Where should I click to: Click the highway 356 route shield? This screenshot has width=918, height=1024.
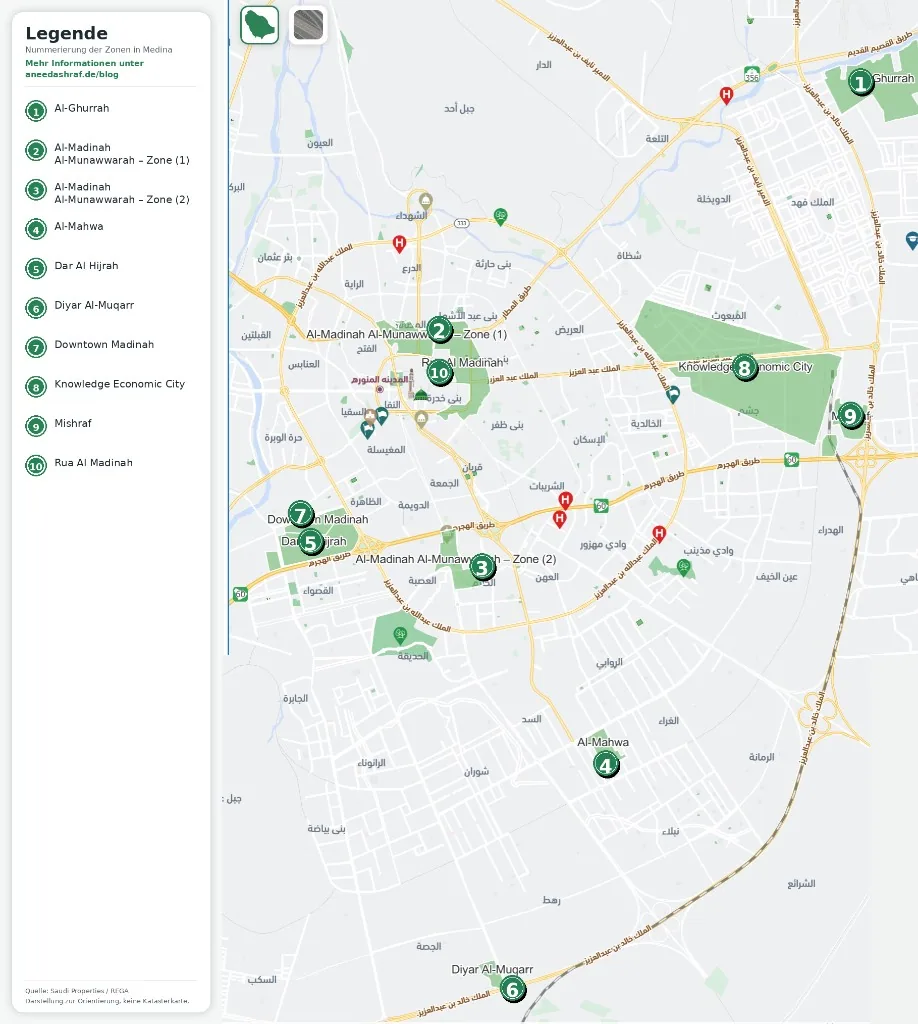click(x=752, y=75)
